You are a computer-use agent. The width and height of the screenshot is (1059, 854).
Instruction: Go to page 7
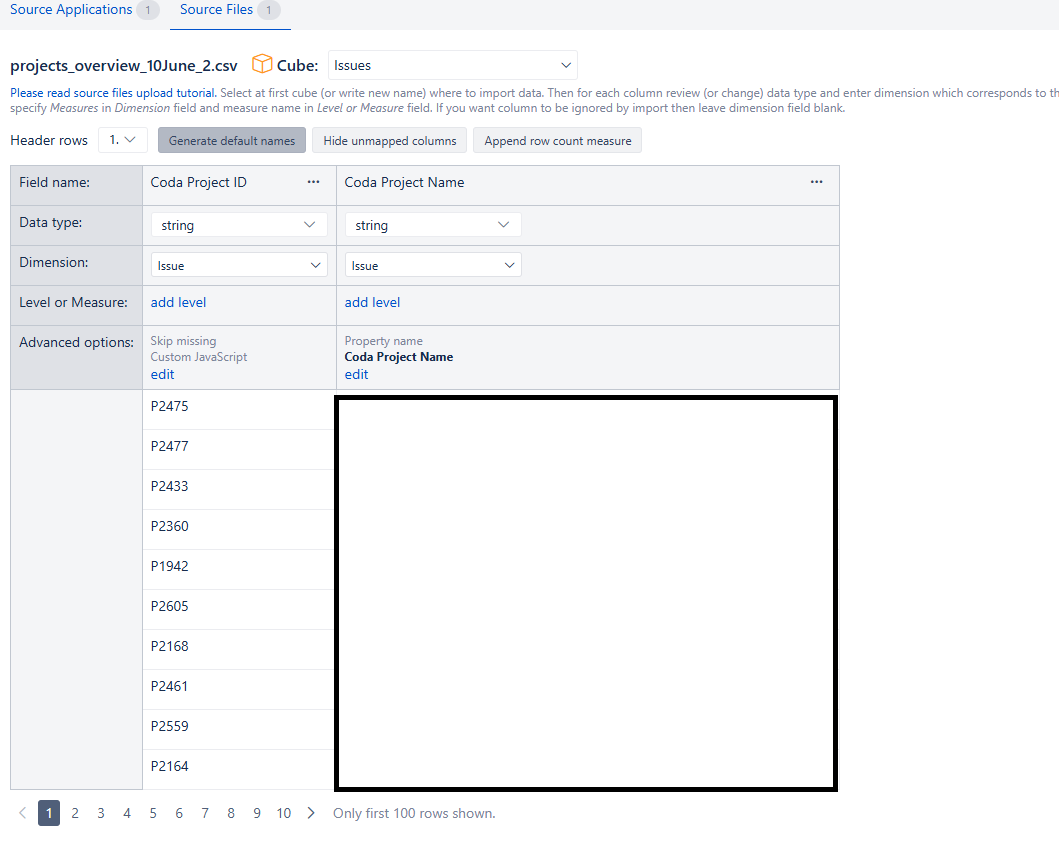(205, 813)
